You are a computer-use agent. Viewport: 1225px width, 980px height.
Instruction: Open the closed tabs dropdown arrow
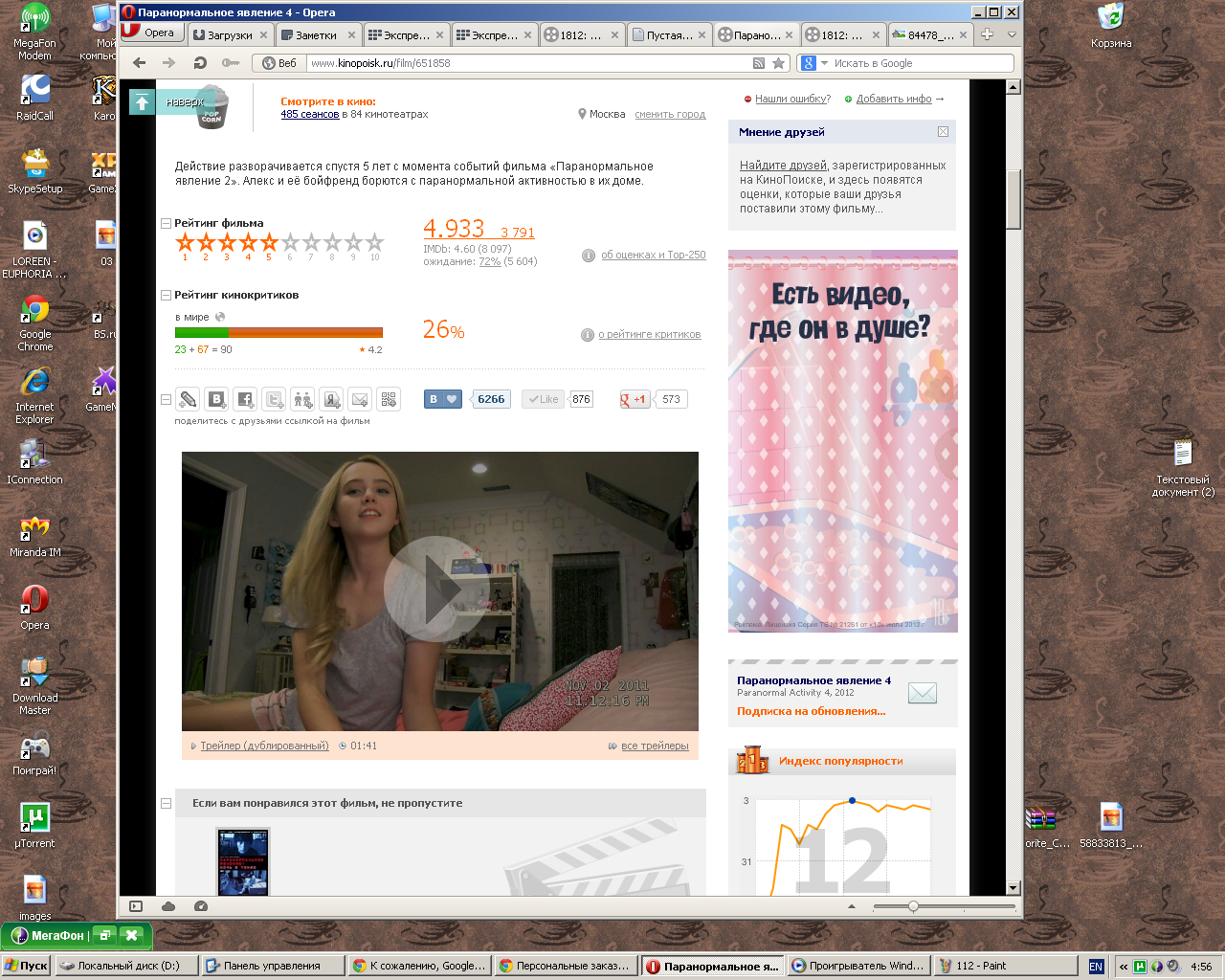(1012, 34)
